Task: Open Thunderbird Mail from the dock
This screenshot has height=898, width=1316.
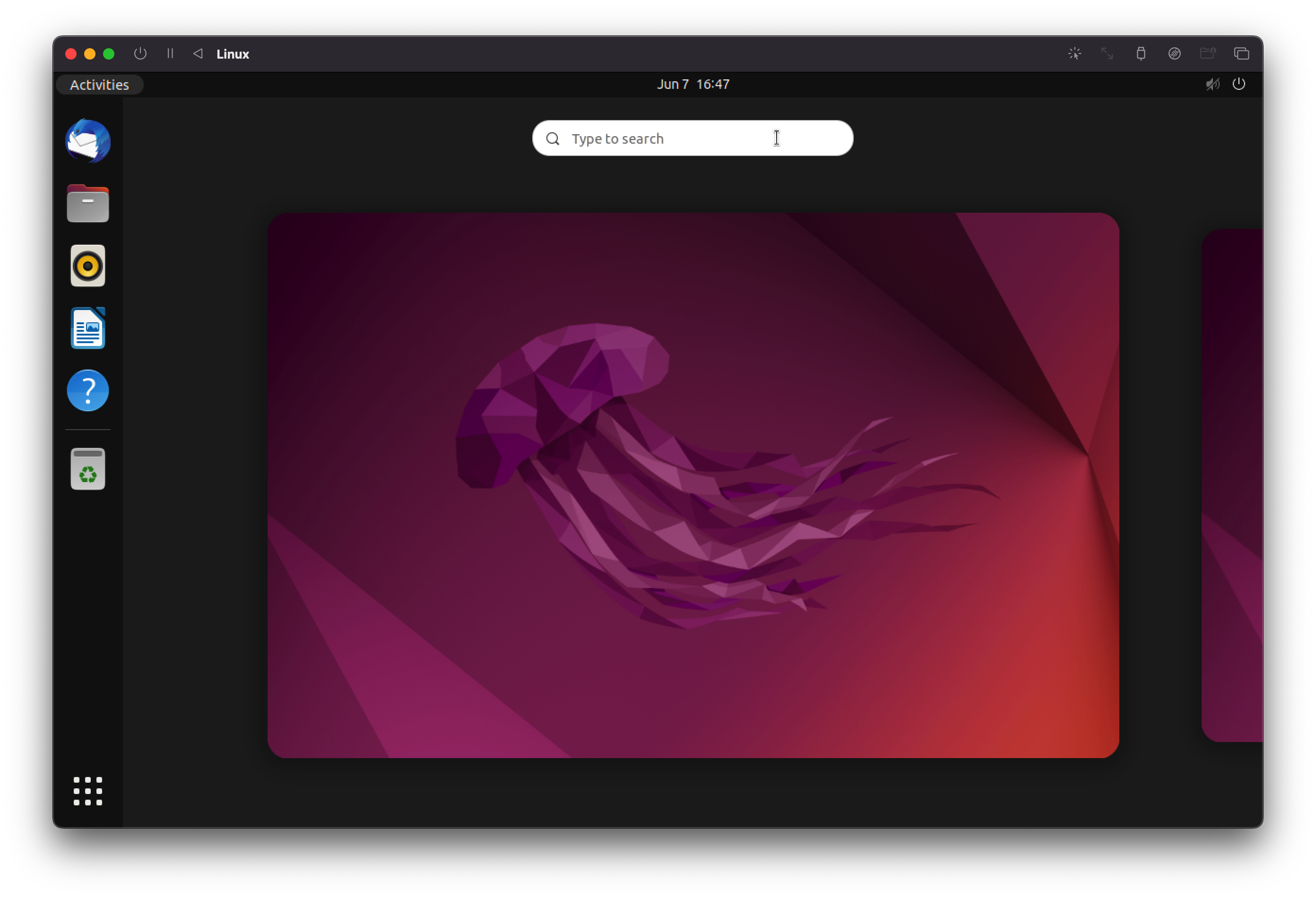Action: 88,141
